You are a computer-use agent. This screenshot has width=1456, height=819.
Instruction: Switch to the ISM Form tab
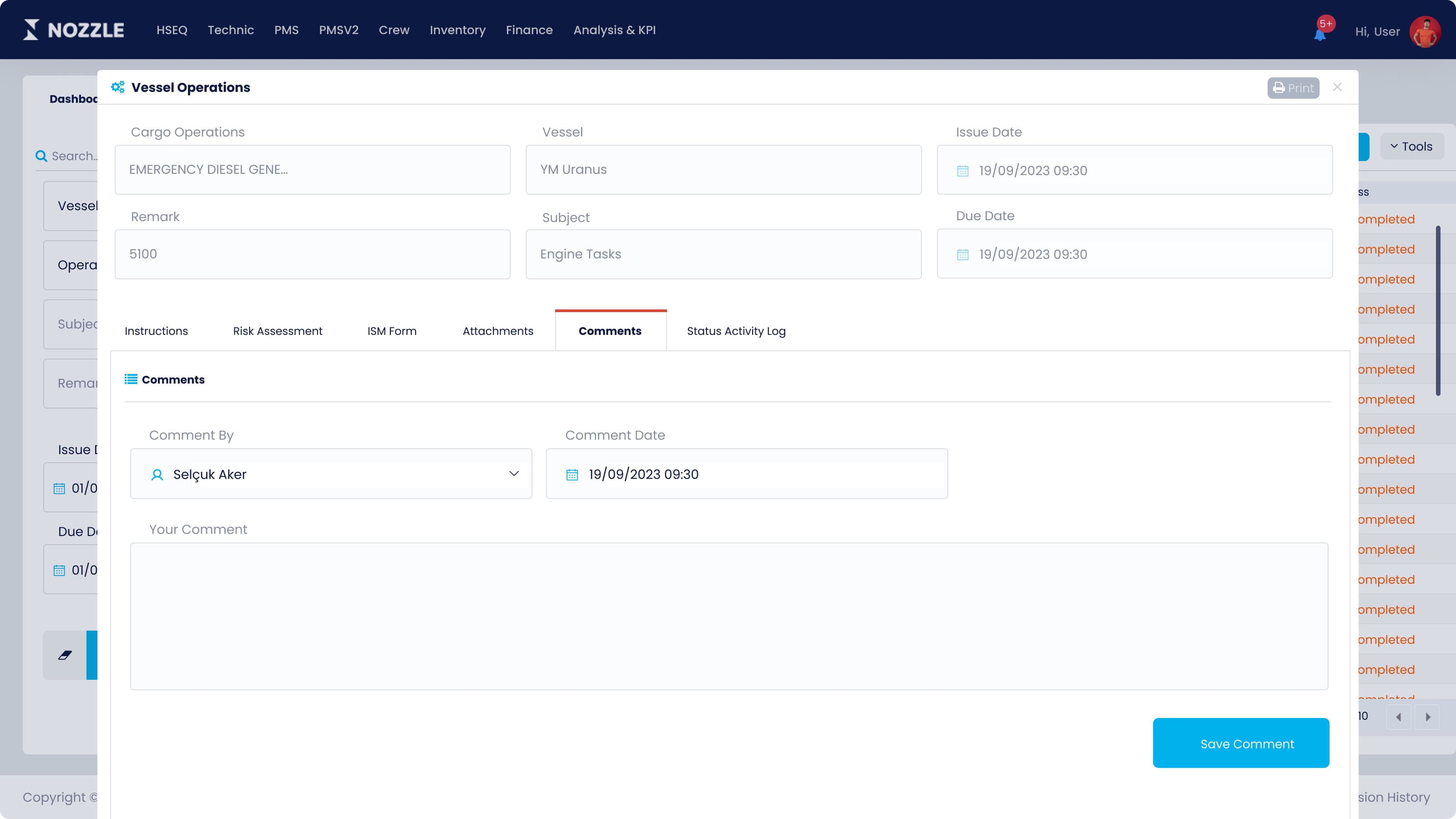(392, 331)
